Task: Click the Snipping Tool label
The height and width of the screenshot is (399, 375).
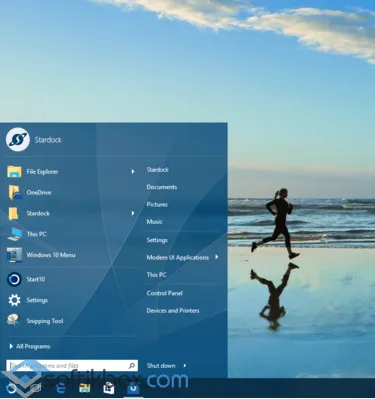Action: [x=45, y=321]
